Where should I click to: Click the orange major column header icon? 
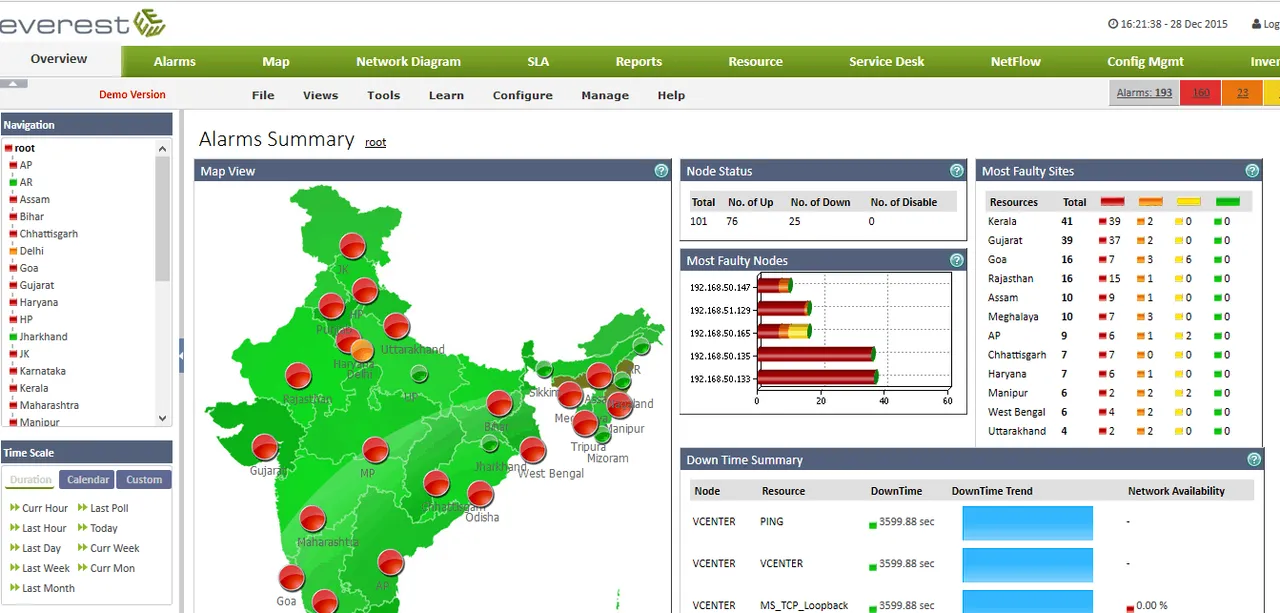(1151, 202)
